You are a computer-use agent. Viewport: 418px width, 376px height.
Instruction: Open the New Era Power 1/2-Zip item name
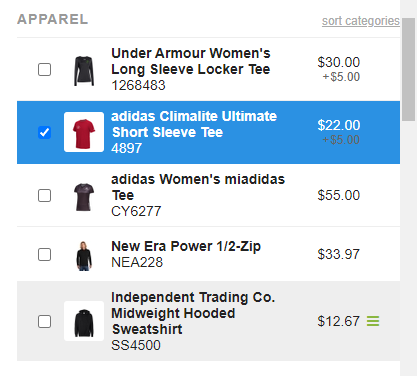tap(186, 247)
